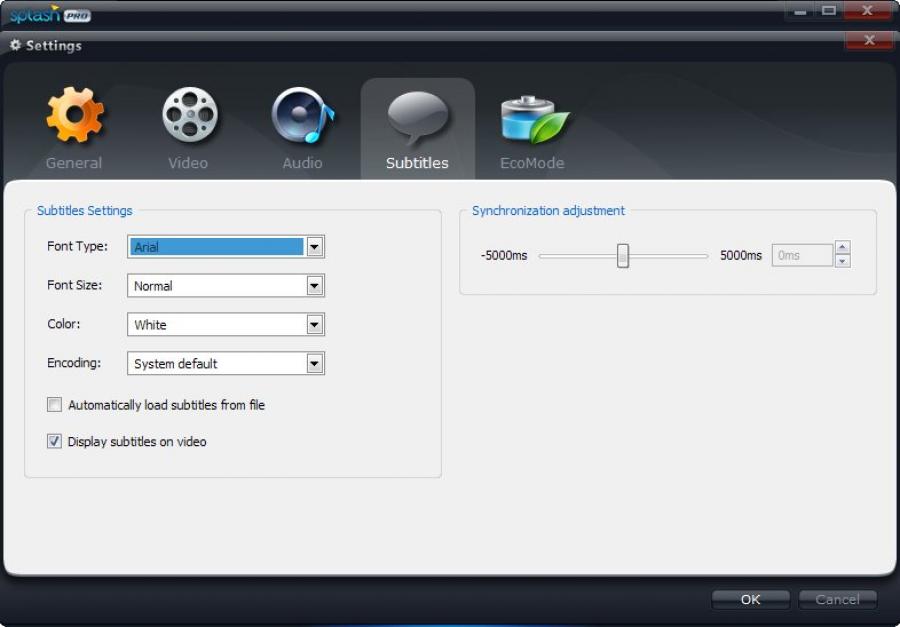Image resolution: width=900 pixels, height=627 pixels.
Task: Open the Font Type dropdown
Action: click(315, 246)
